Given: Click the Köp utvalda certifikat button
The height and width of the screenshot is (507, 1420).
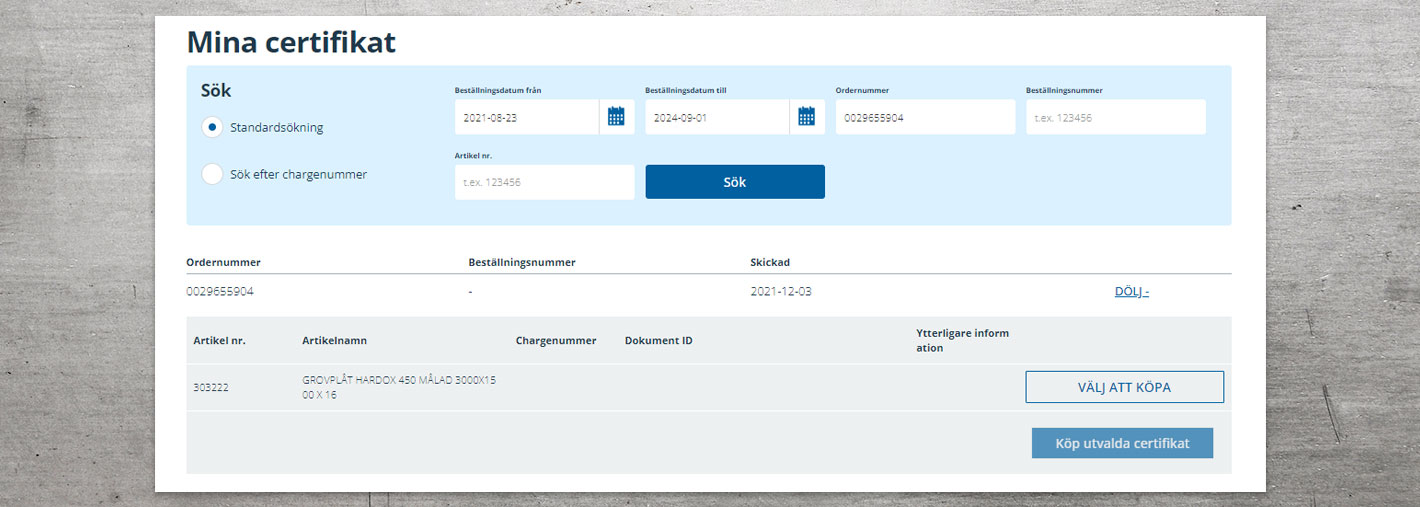Looking at the screenshot, I should point(1122,443).
